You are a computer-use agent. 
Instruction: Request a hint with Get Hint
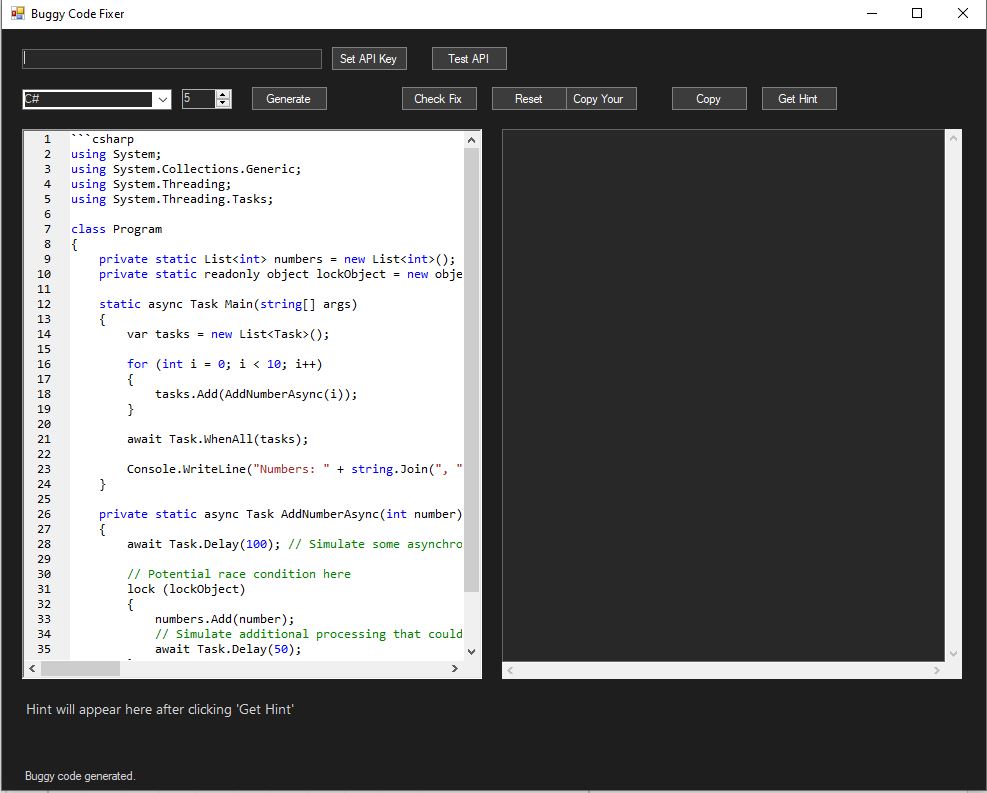tap(799, 99)
